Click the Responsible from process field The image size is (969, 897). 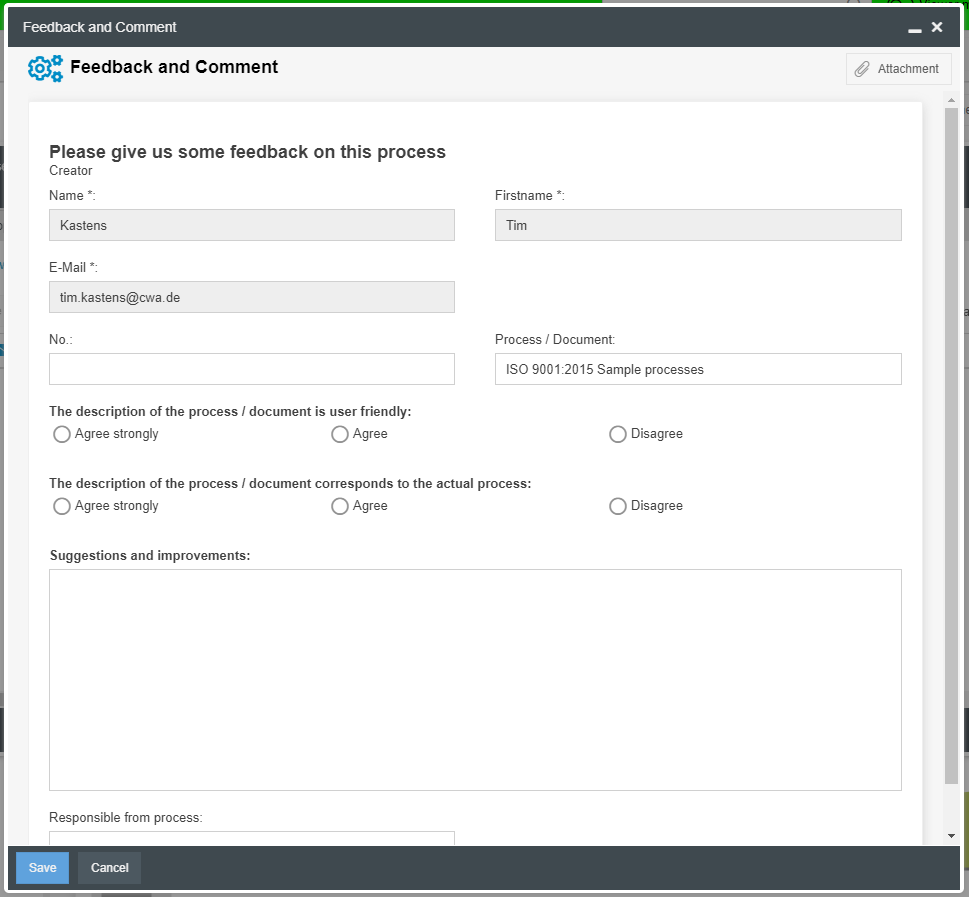(252, 838)
